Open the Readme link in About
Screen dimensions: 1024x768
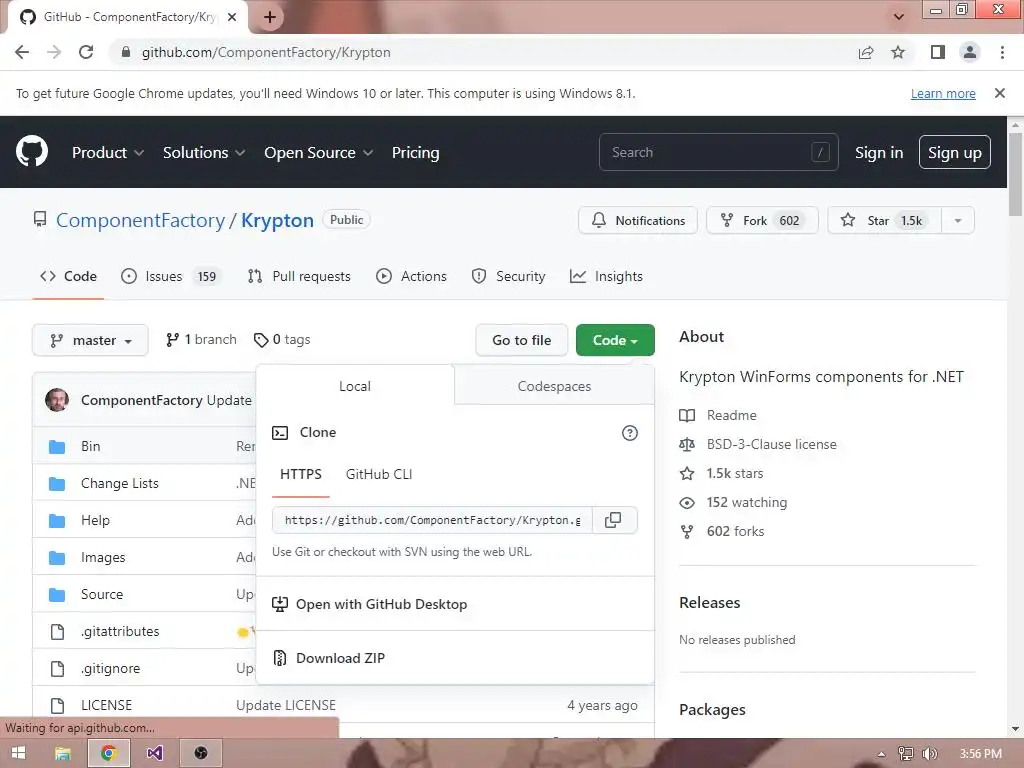coord(718,415)
